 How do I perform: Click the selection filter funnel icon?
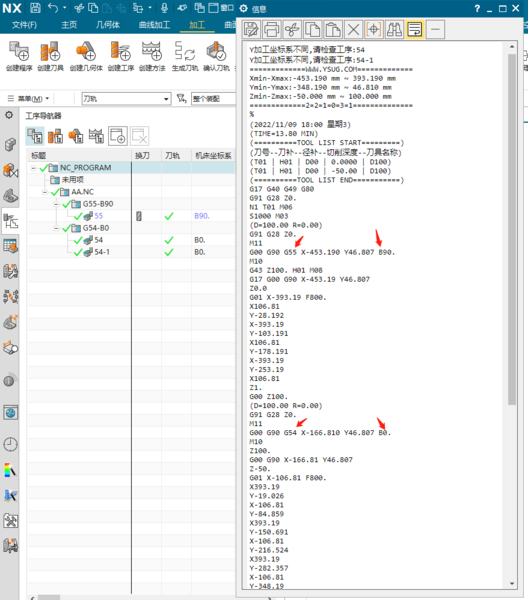click(x=182, y=99)
